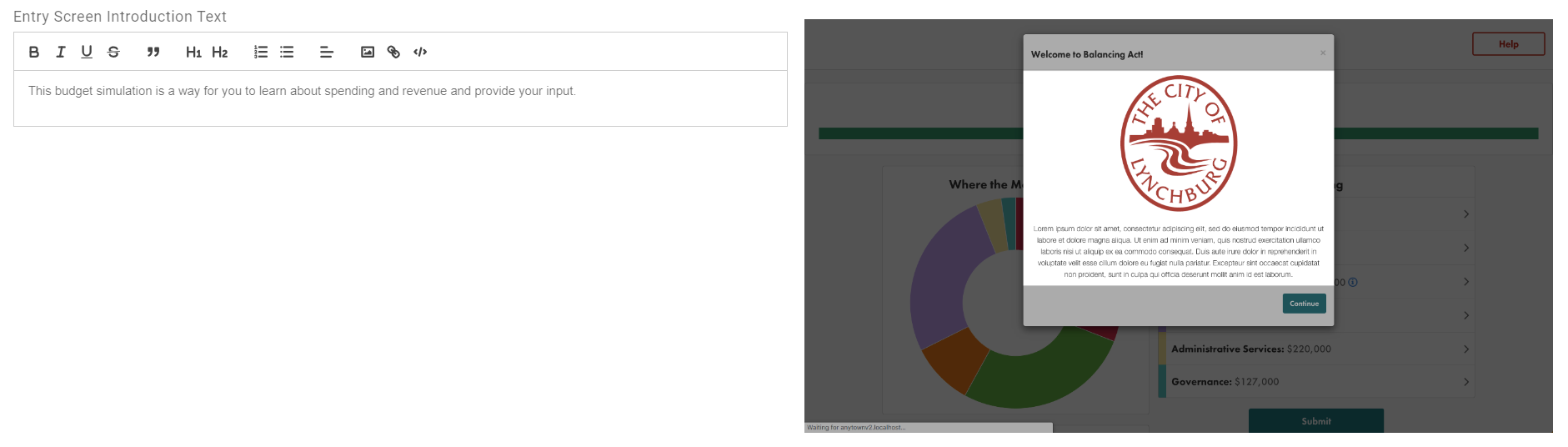Click the 'Entry Screen Introduction Text' label
Viewport: 1568px width, 447px height.
(x=120, y=17)
